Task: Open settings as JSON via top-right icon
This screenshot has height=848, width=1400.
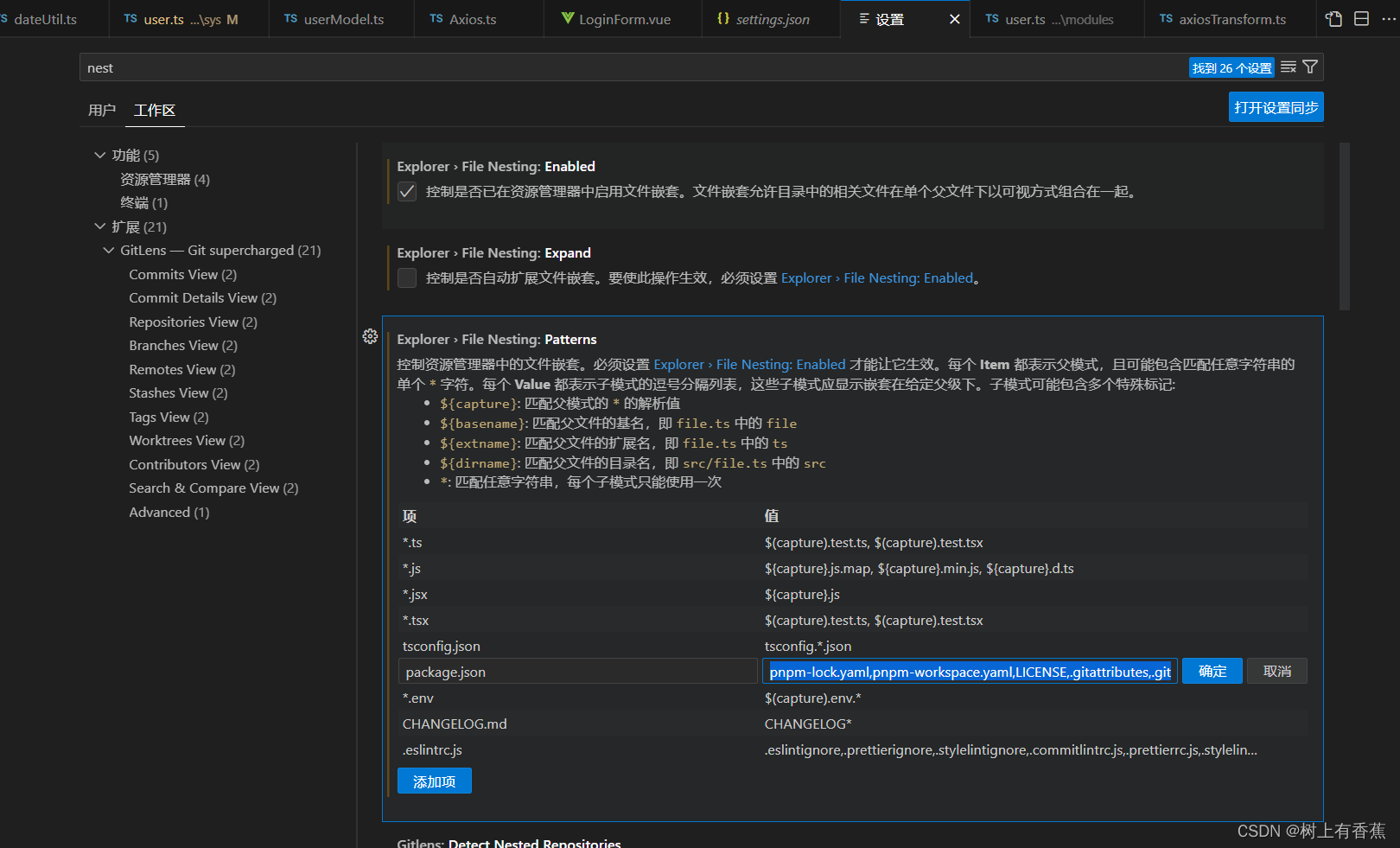Action: [x=1333, y=17]
